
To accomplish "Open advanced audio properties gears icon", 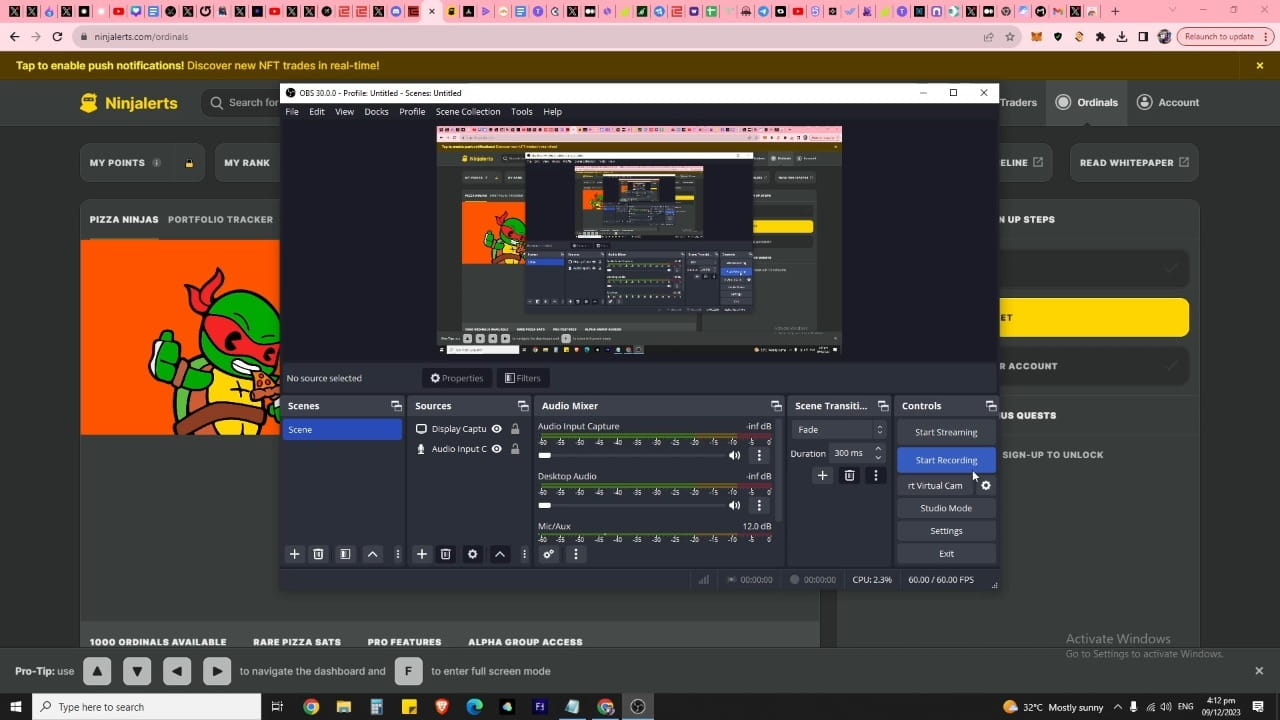I will [548, 554].
